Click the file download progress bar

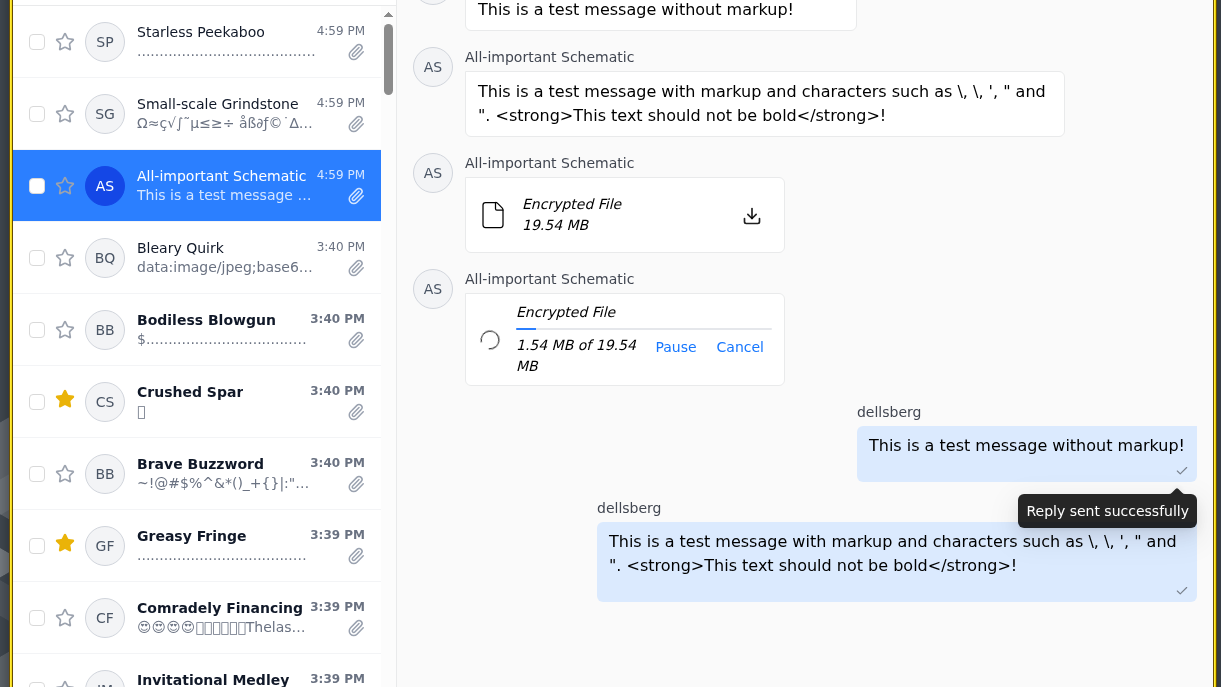643,328
